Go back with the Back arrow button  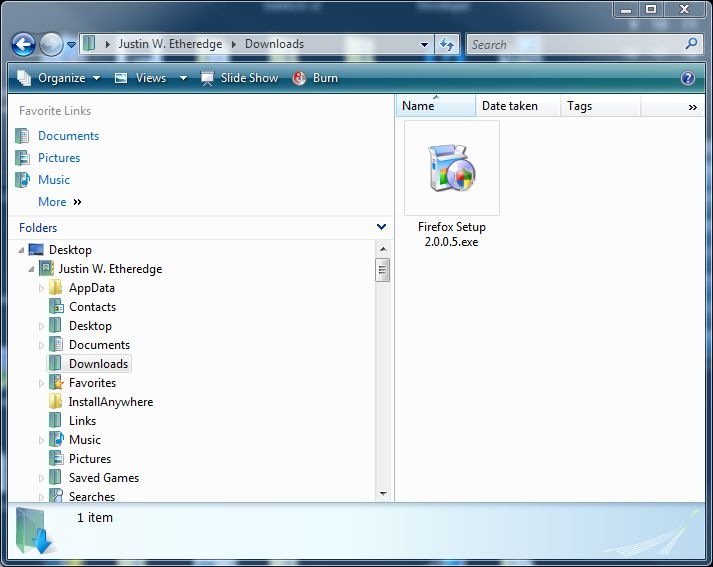pos(23,45)
